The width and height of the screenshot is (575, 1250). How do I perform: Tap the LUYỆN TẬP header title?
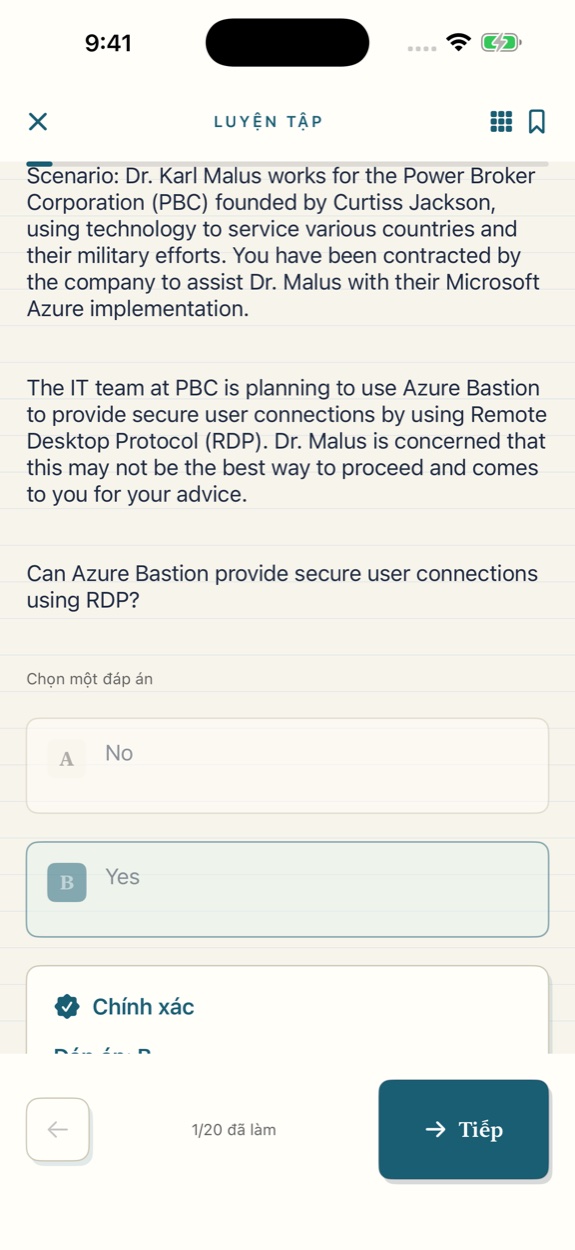268,122
